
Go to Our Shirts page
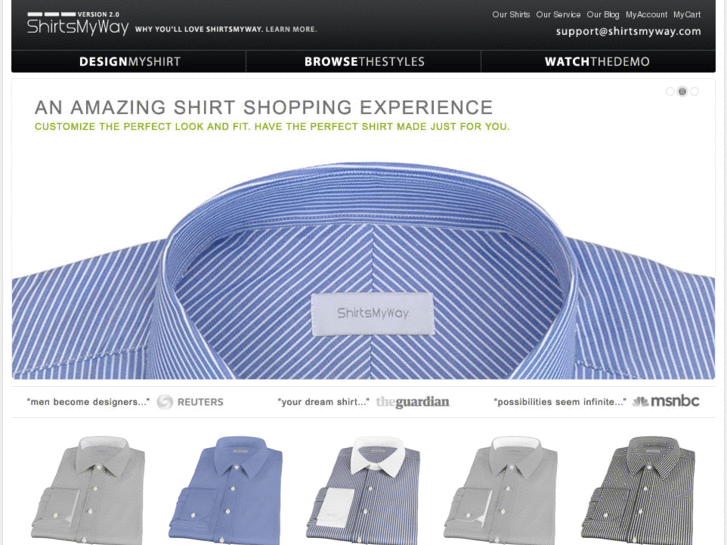(510, 14)
